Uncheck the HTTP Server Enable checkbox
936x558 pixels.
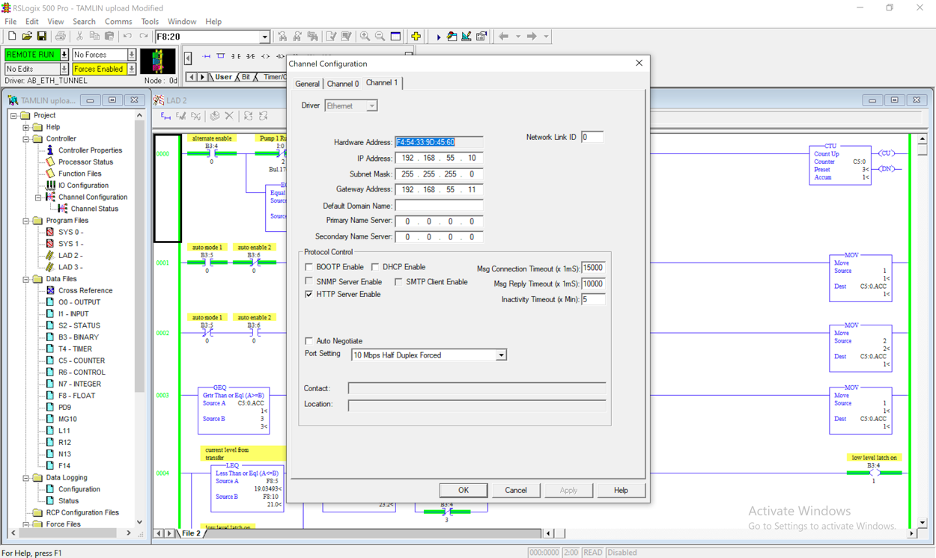[309, 294]
